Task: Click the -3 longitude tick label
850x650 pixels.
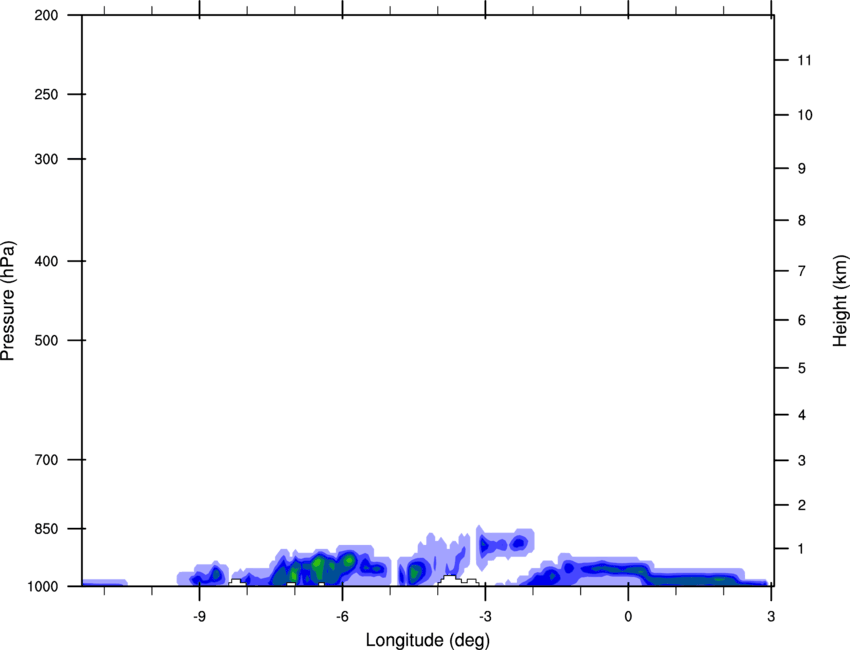Action: click(x=485, y=616)
